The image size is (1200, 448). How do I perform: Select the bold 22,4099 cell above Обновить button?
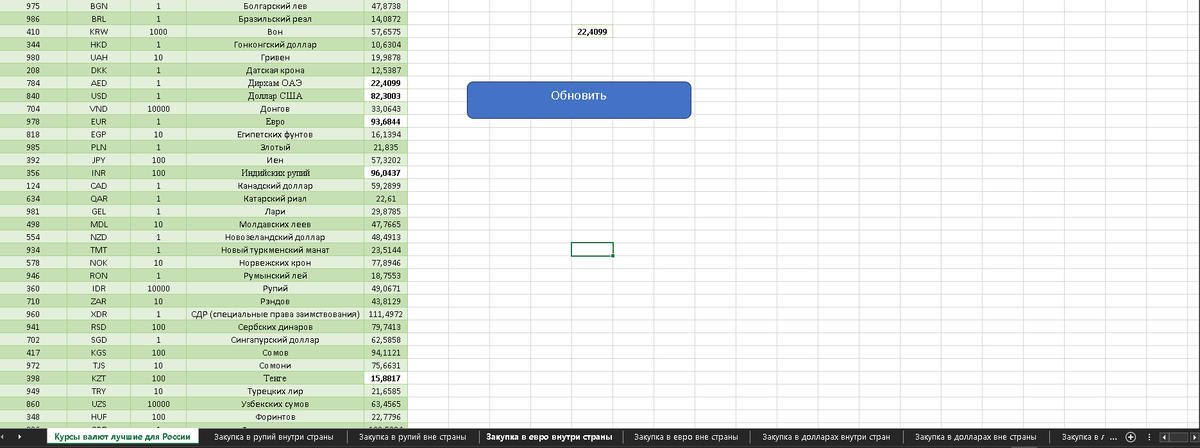tap(592, 32)
